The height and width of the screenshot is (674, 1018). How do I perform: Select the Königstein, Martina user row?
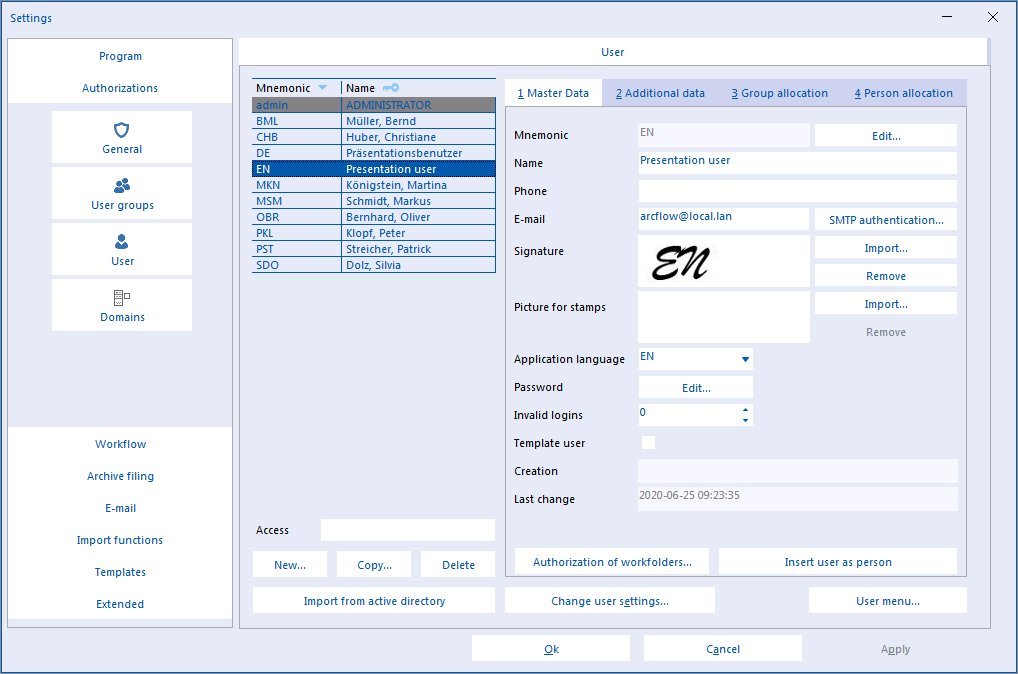pos(373,185)
